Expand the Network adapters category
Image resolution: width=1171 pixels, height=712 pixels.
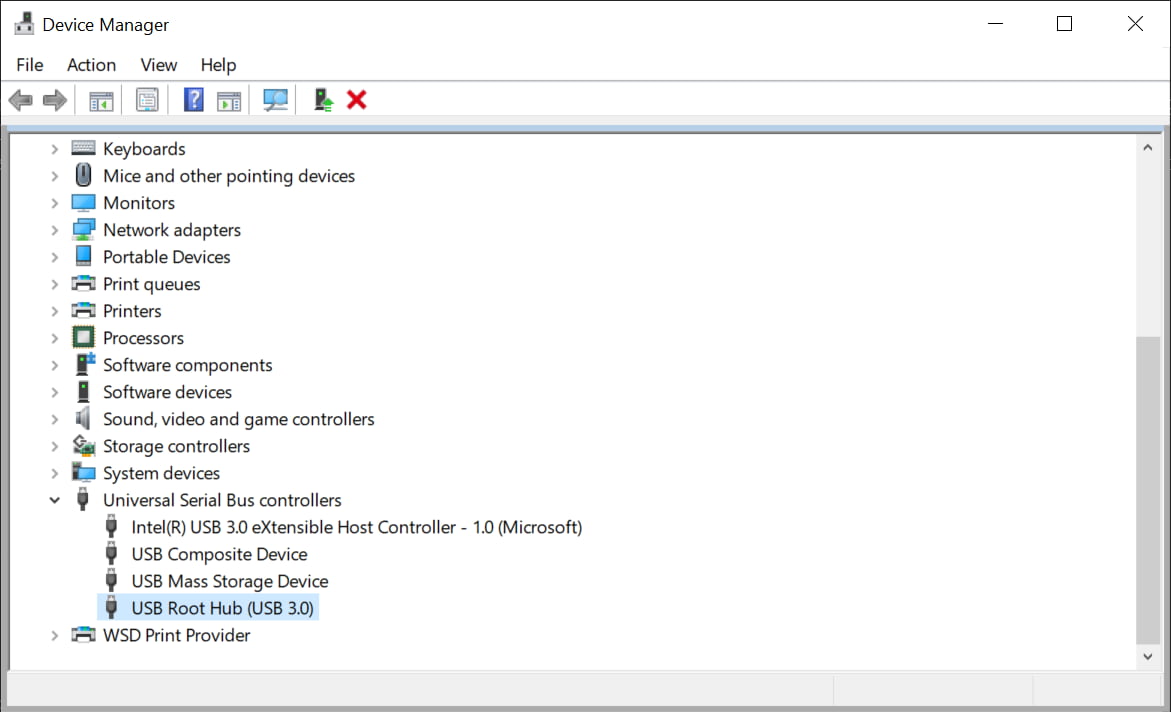(54, 229)
